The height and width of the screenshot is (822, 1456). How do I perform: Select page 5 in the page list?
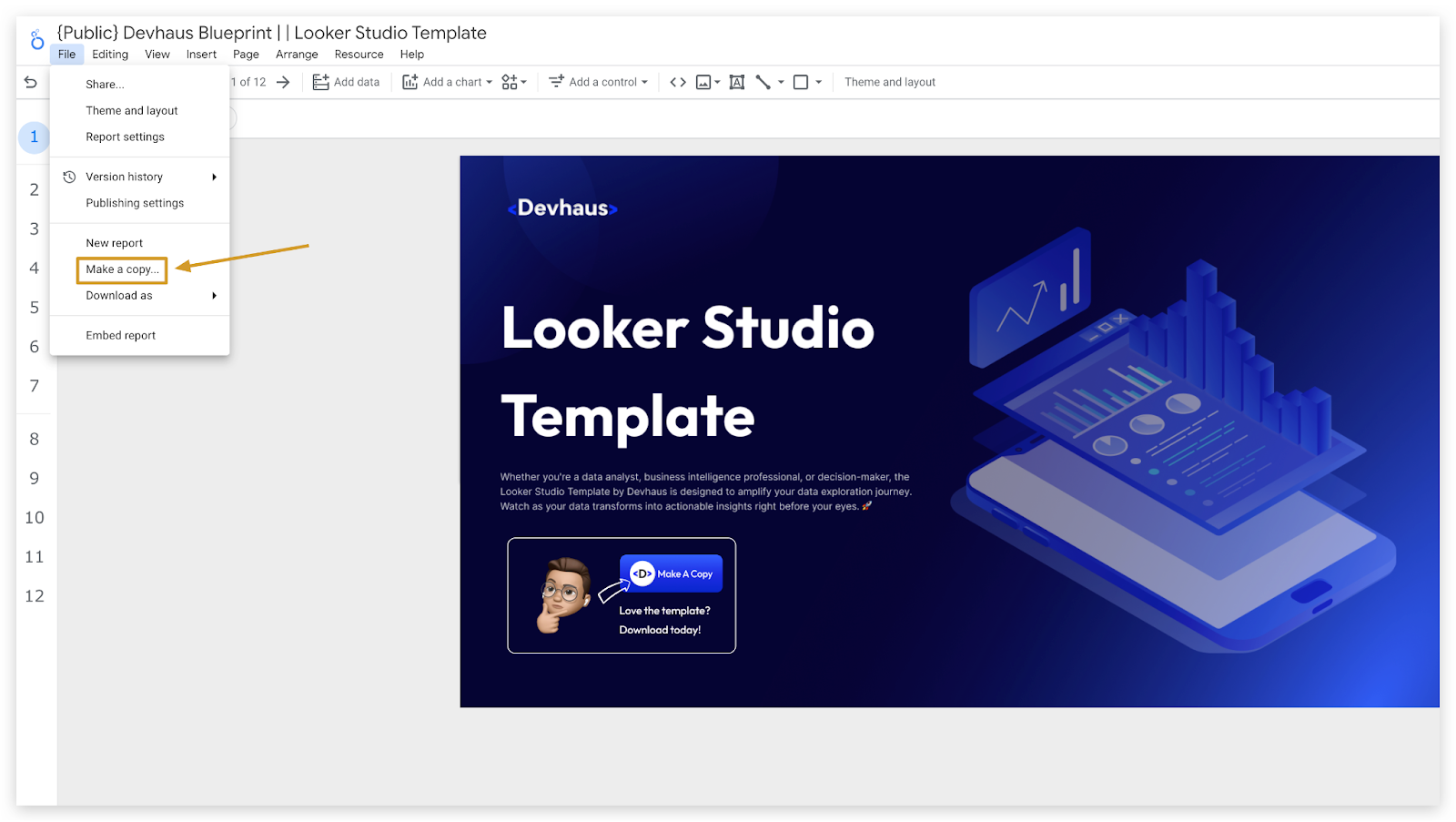click(x=35, y=308)
